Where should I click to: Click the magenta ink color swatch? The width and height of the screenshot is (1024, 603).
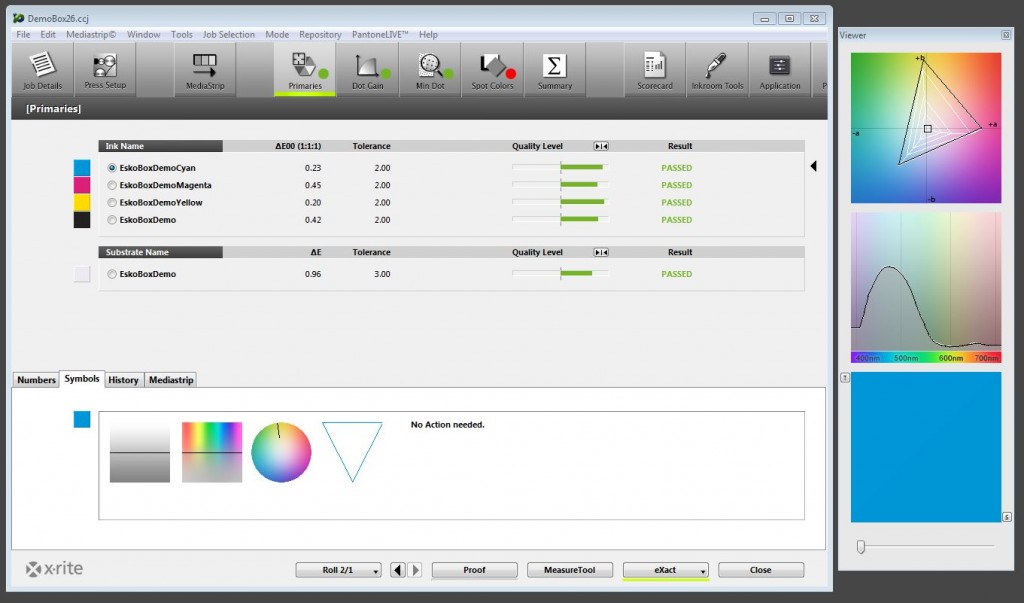[82, 185]
